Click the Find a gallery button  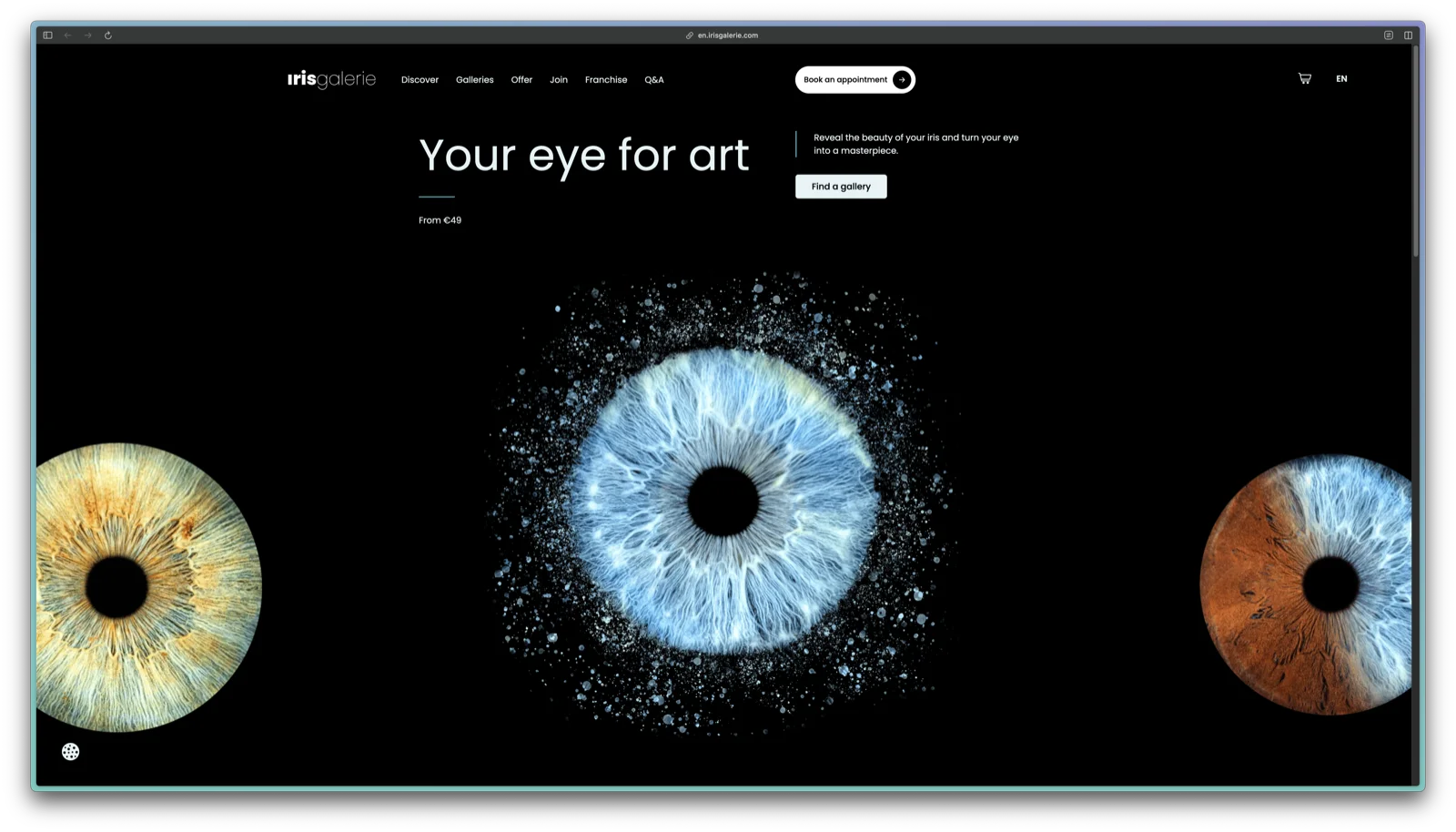841,186
